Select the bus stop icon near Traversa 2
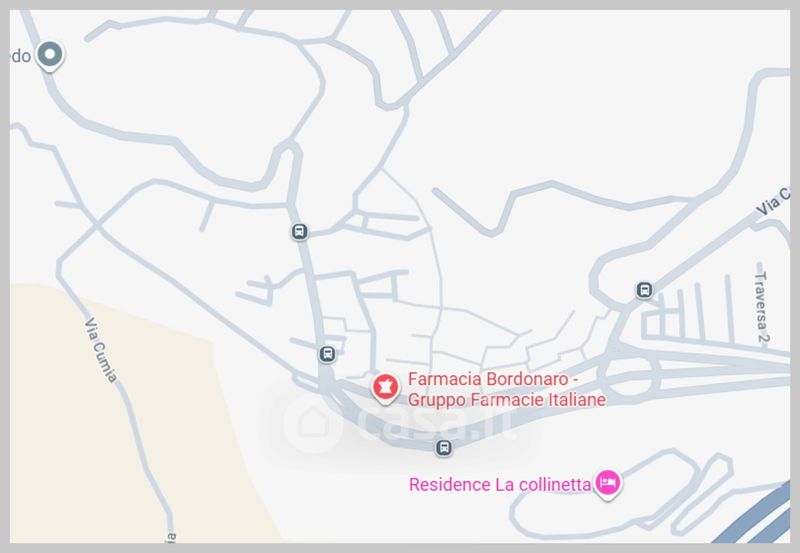Viewport: 800px width, 553px height. pyautogui.click(x=644, y=290)
